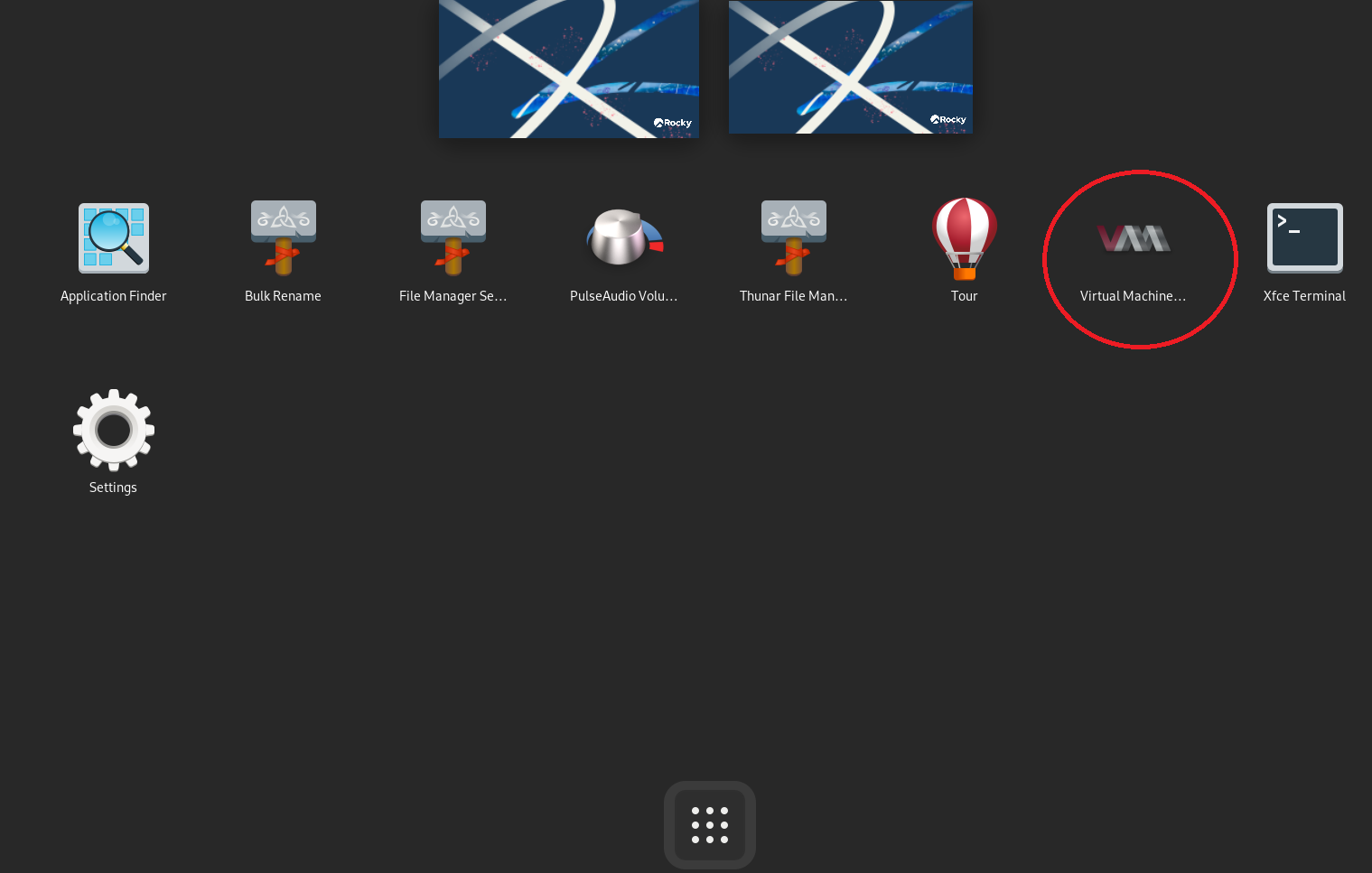Open Virtual Machine Manager icon
1372x873 pixels.
1134,238
